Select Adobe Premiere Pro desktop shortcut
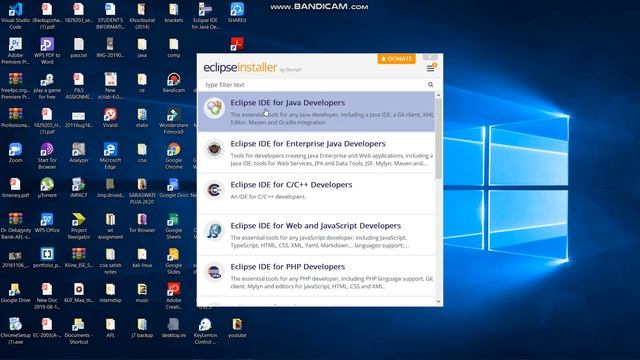Screen dimensions: 640x360 16,51
